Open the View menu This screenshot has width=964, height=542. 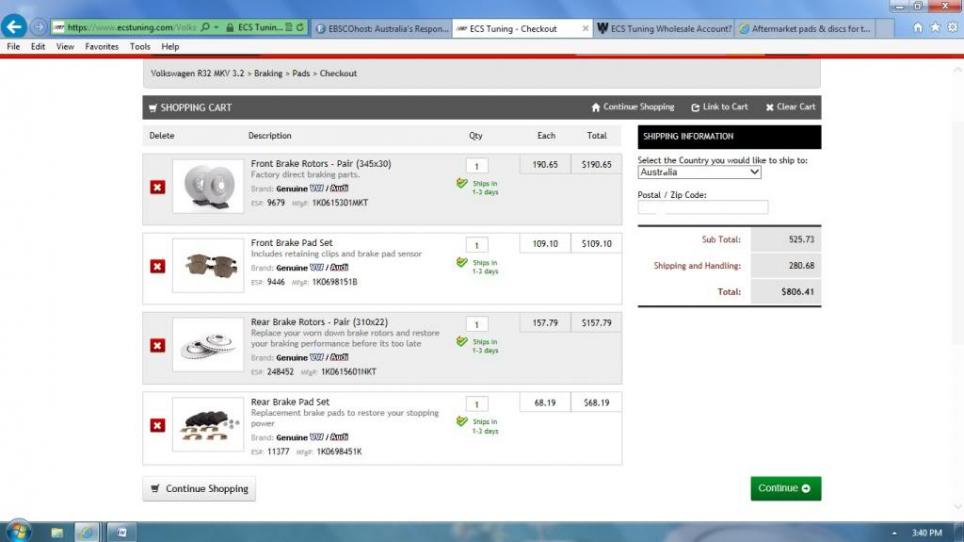pyautogui.click(x=65, y=47)
